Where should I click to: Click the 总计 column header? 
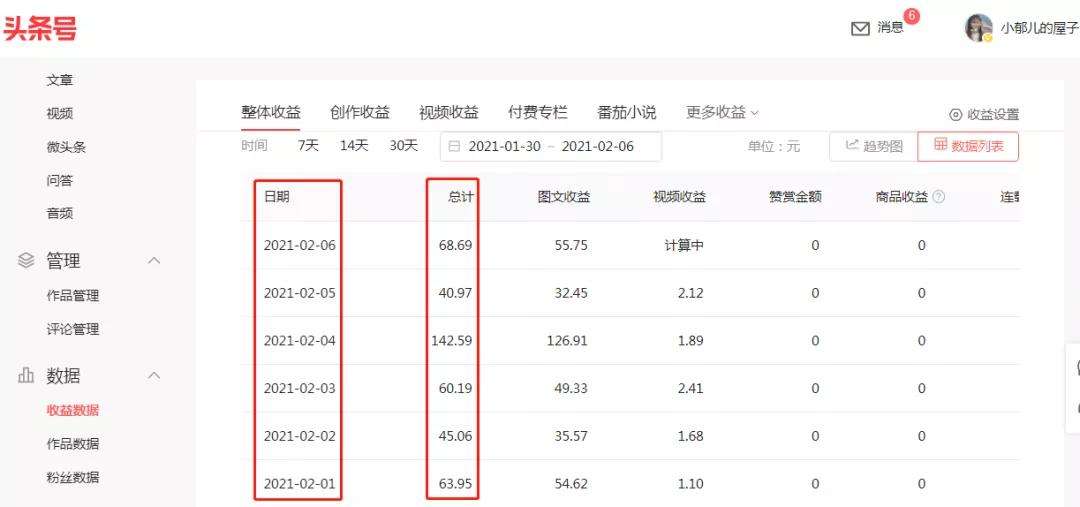click(x=461, y=197)
